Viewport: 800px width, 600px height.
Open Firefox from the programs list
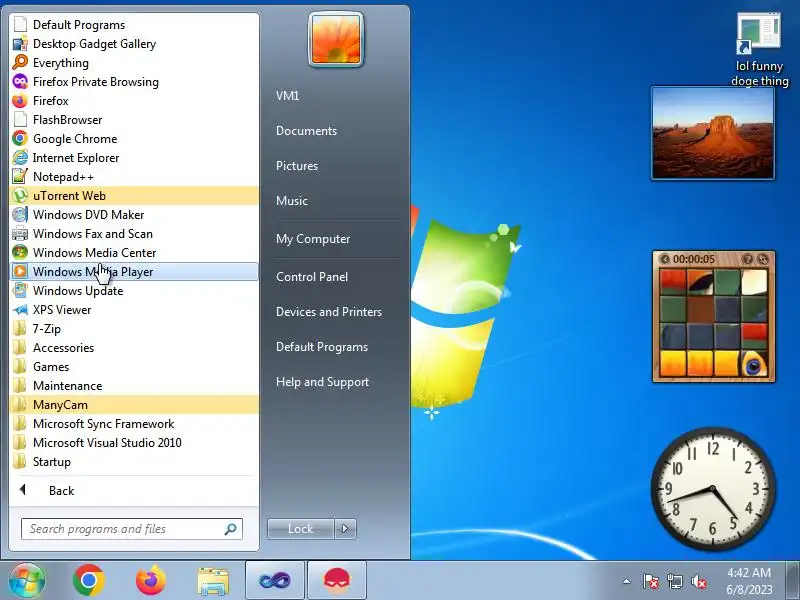click(x=134, y=101)
